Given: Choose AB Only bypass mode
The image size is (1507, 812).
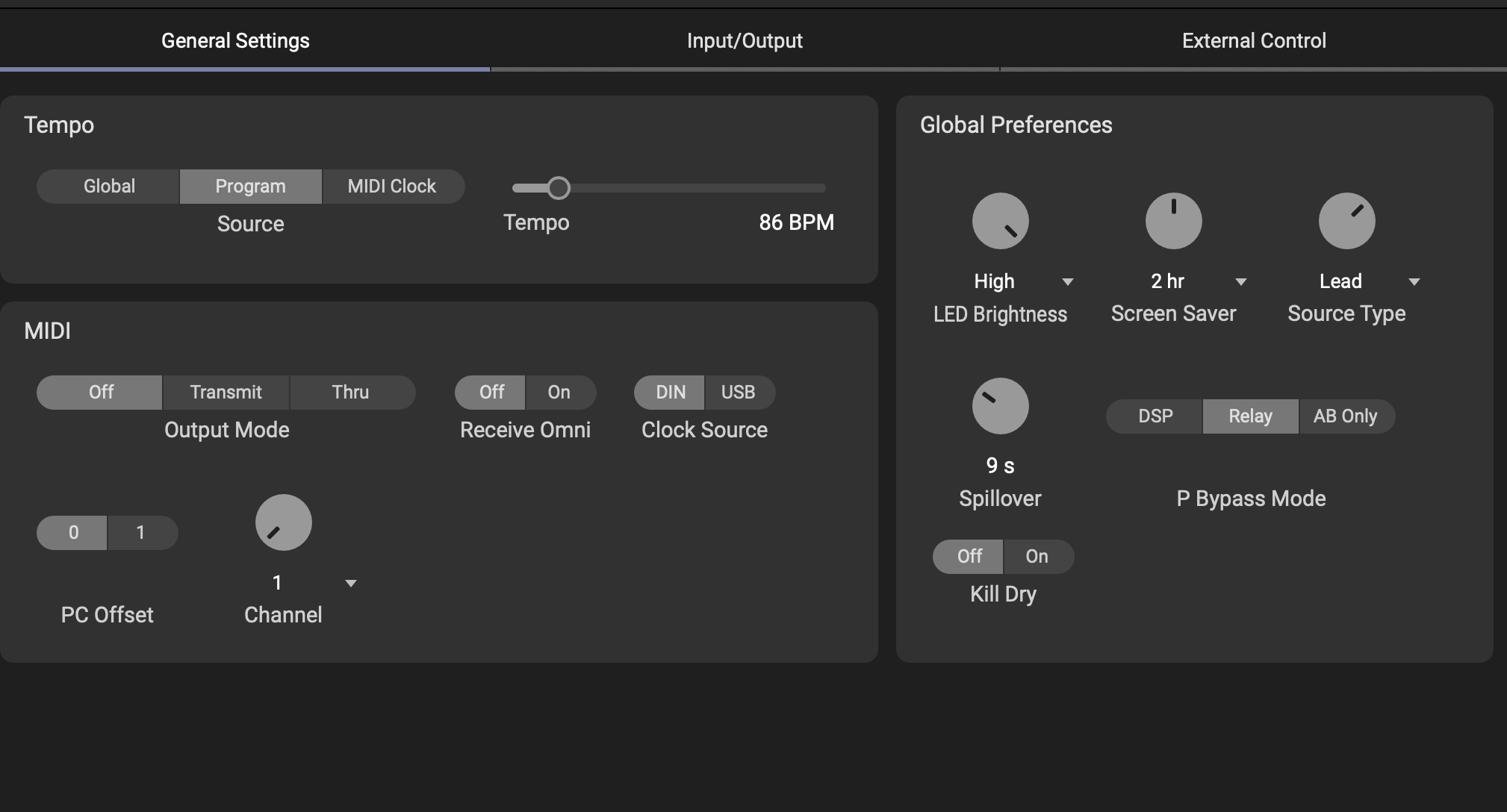Looking at the screenshot, I should pos(1345,416).
